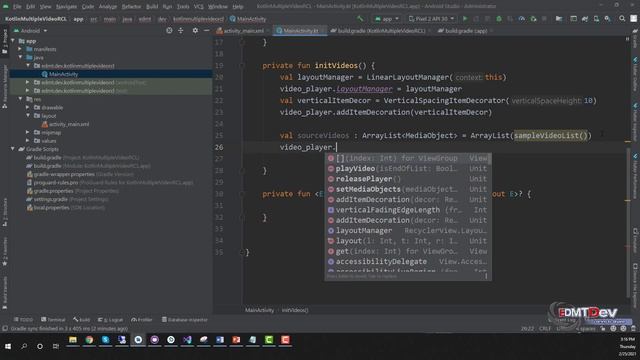Image resolution: width=640 pixels, height=360 pixels.
Task: Expand the mipmap folder
Action: tap(28, 132)
